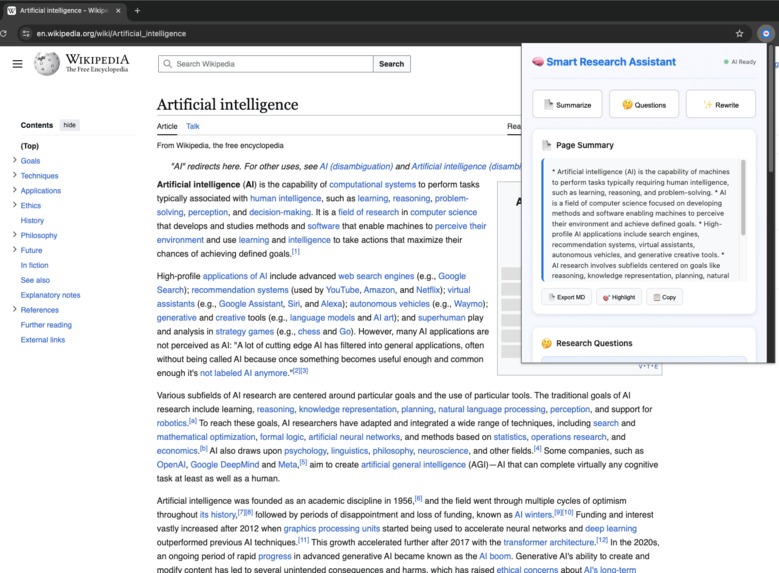
Task: Open site information icon in address bar
Action: click(26, 33)
